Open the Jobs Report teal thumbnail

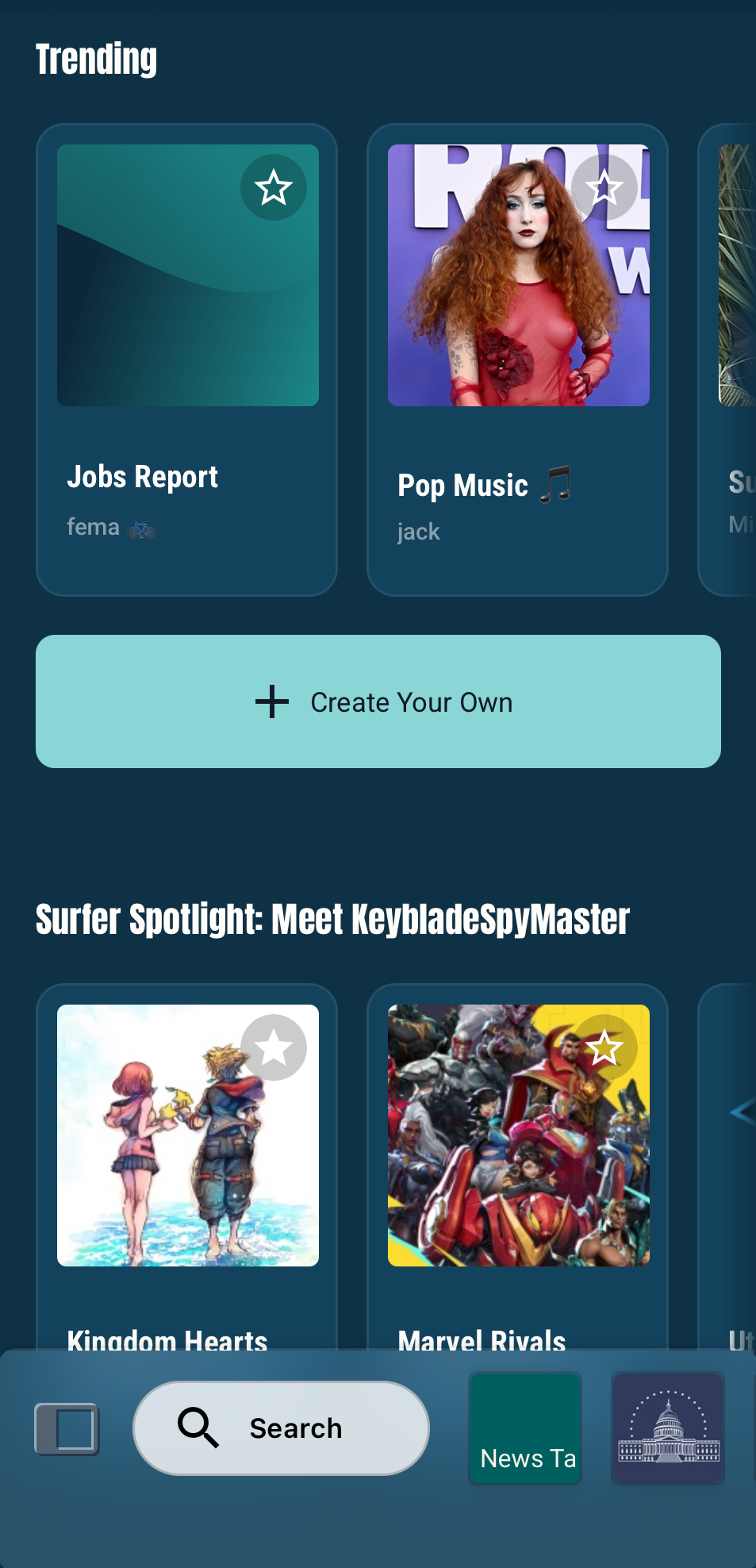[188, 275]
